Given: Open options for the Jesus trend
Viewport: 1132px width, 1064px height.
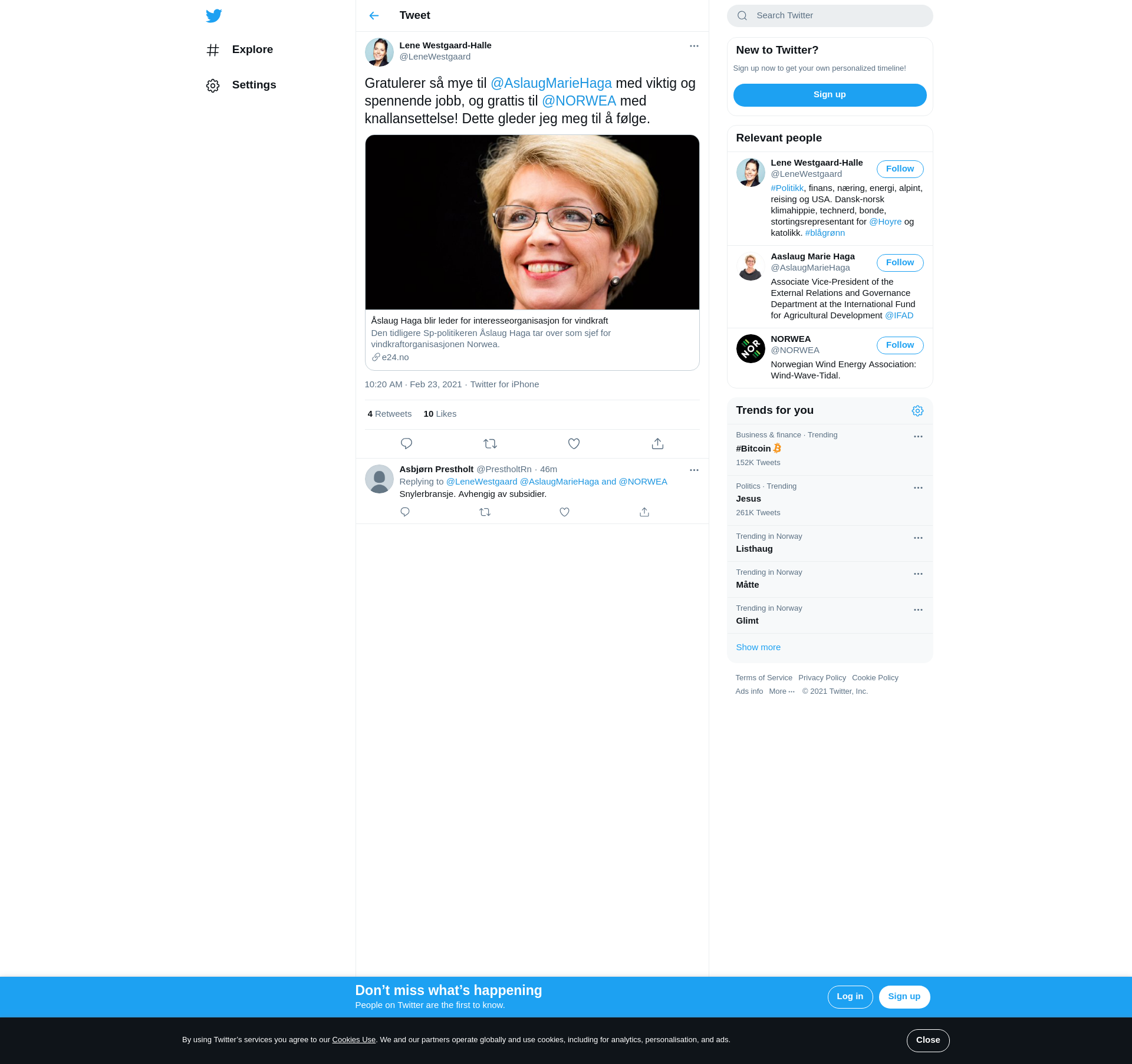Looking at the screenshot, I should tap(918, 488).
